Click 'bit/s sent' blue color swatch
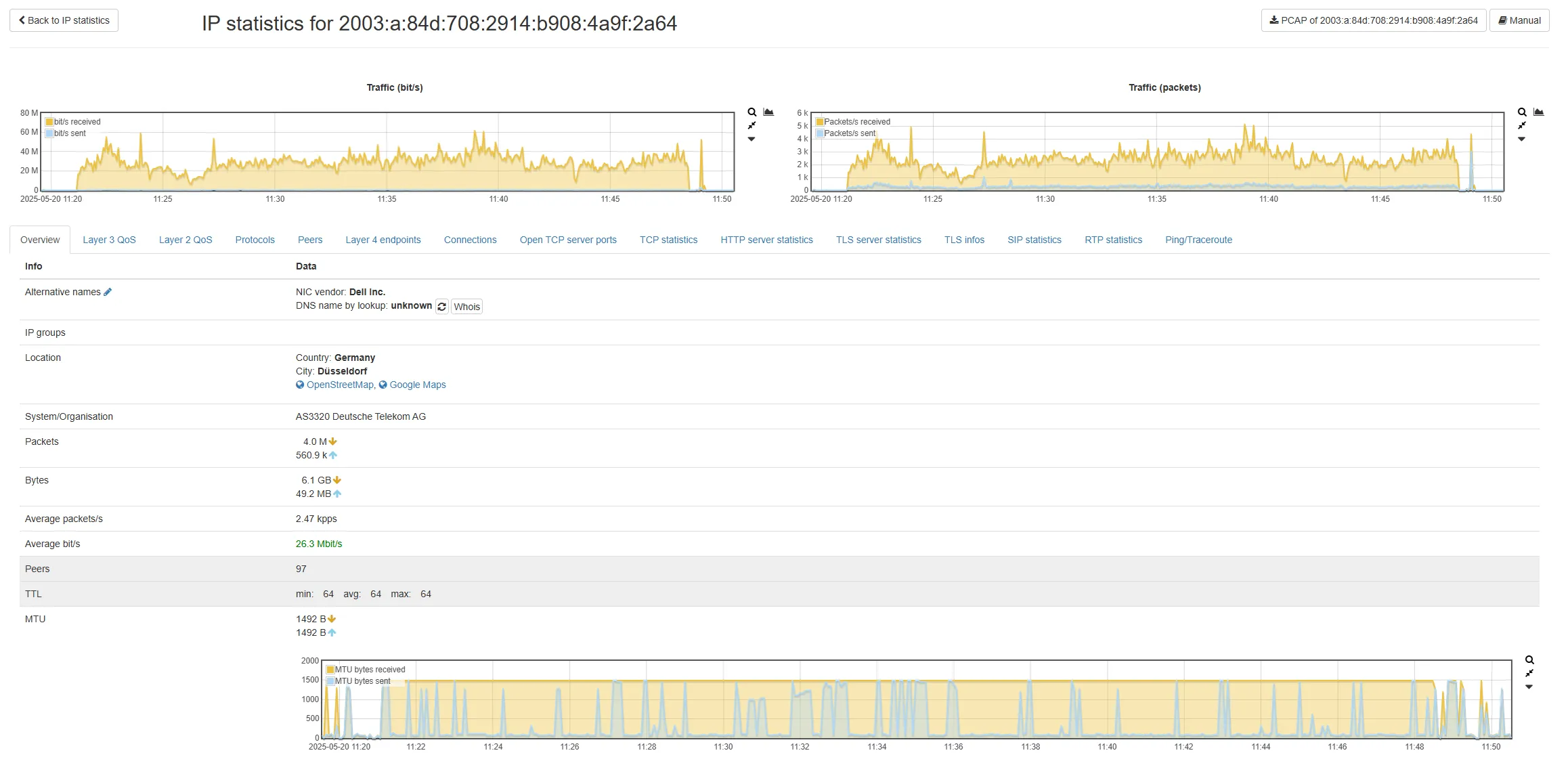 point(49,133)
